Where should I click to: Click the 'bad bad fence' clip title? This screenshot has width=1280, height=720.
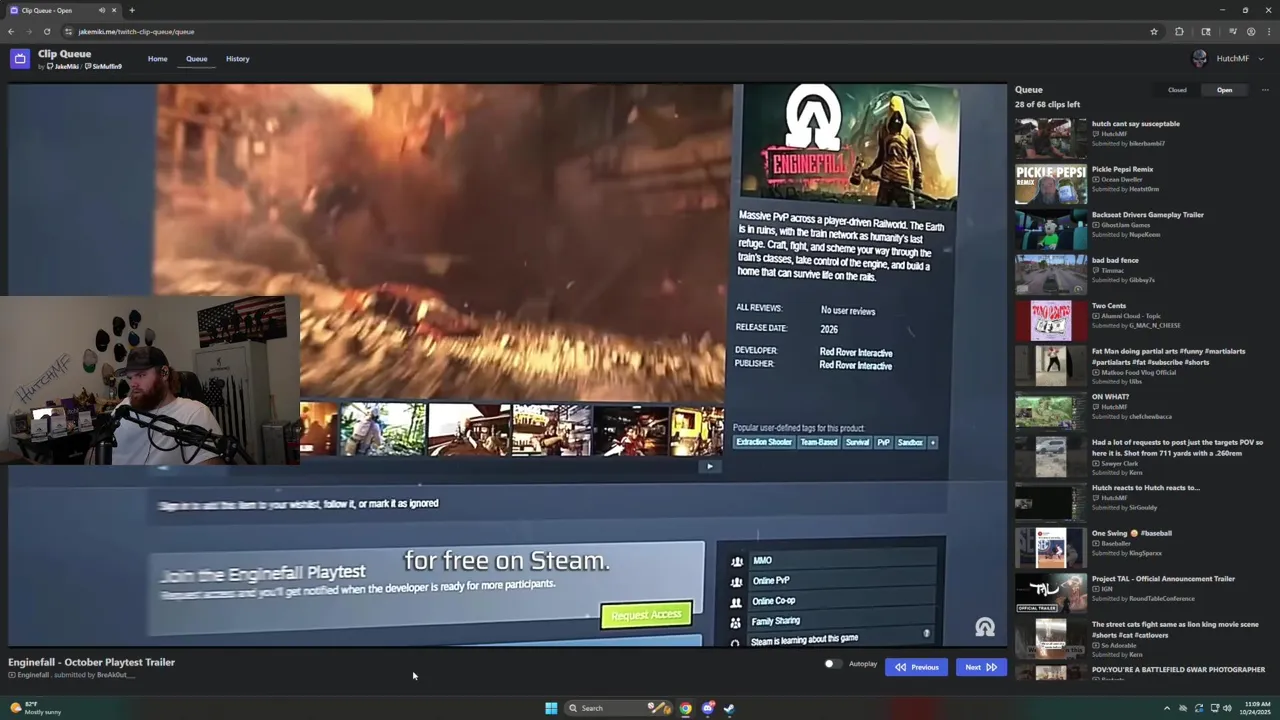pos(1115,260)
